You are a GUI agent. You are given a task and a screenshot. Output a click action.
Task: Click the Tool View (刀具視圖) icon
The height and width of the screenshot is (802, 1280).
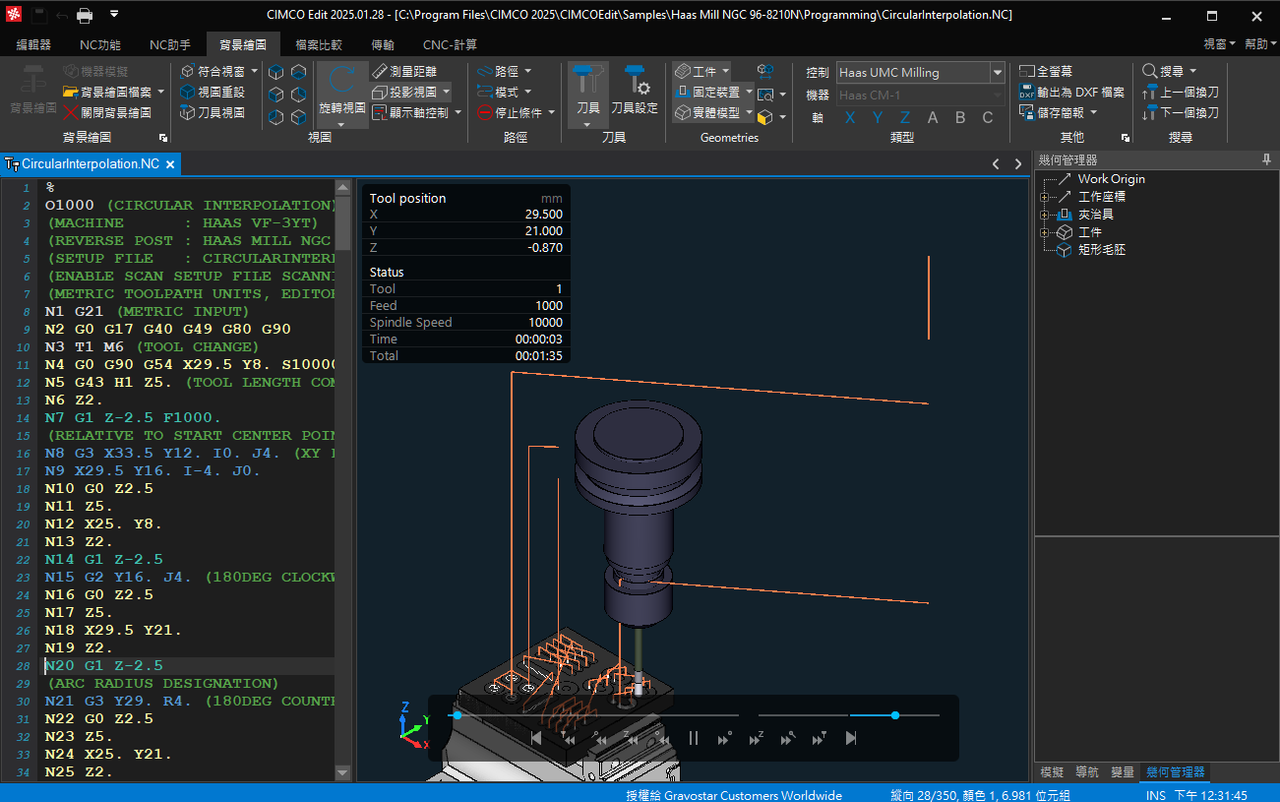coord(213,113)
